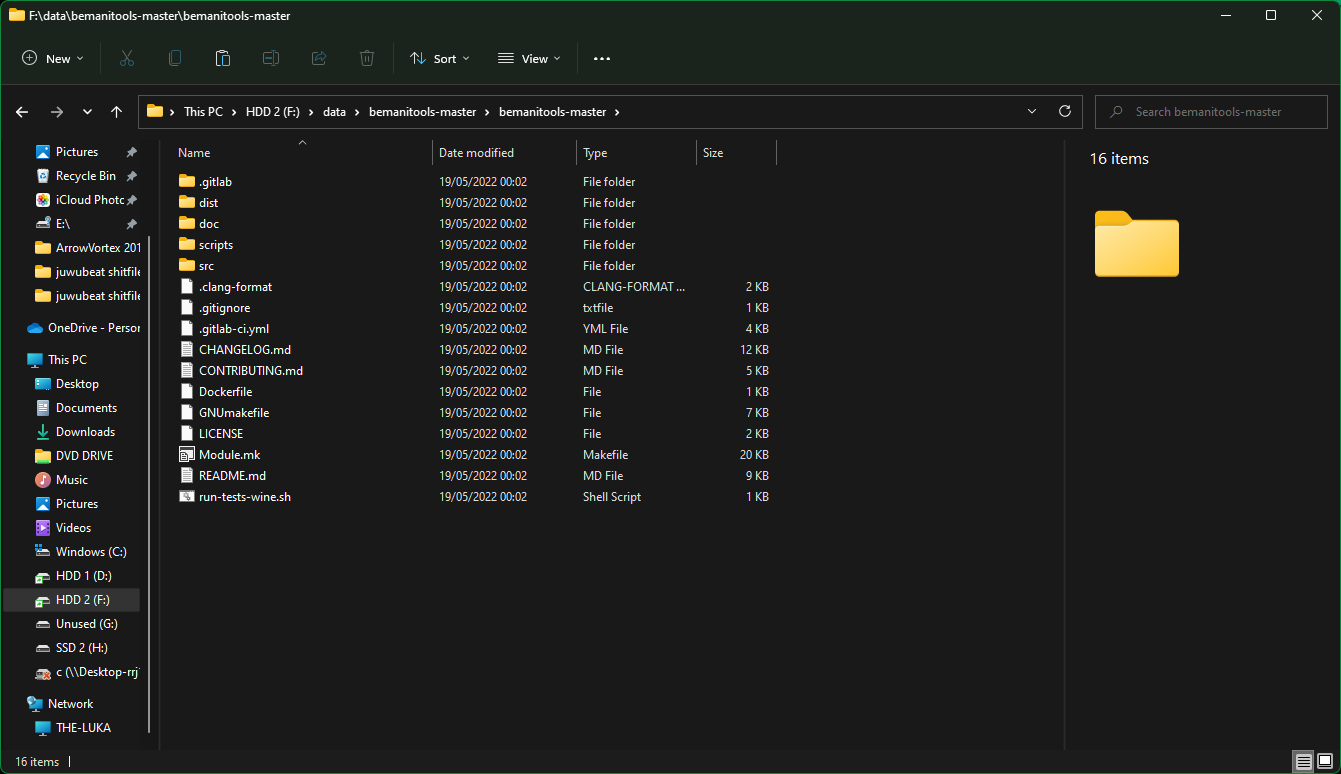Click the Cut scissors icon in toolbar
Viewport: 1341px width, 774px height.
[127, 59]
